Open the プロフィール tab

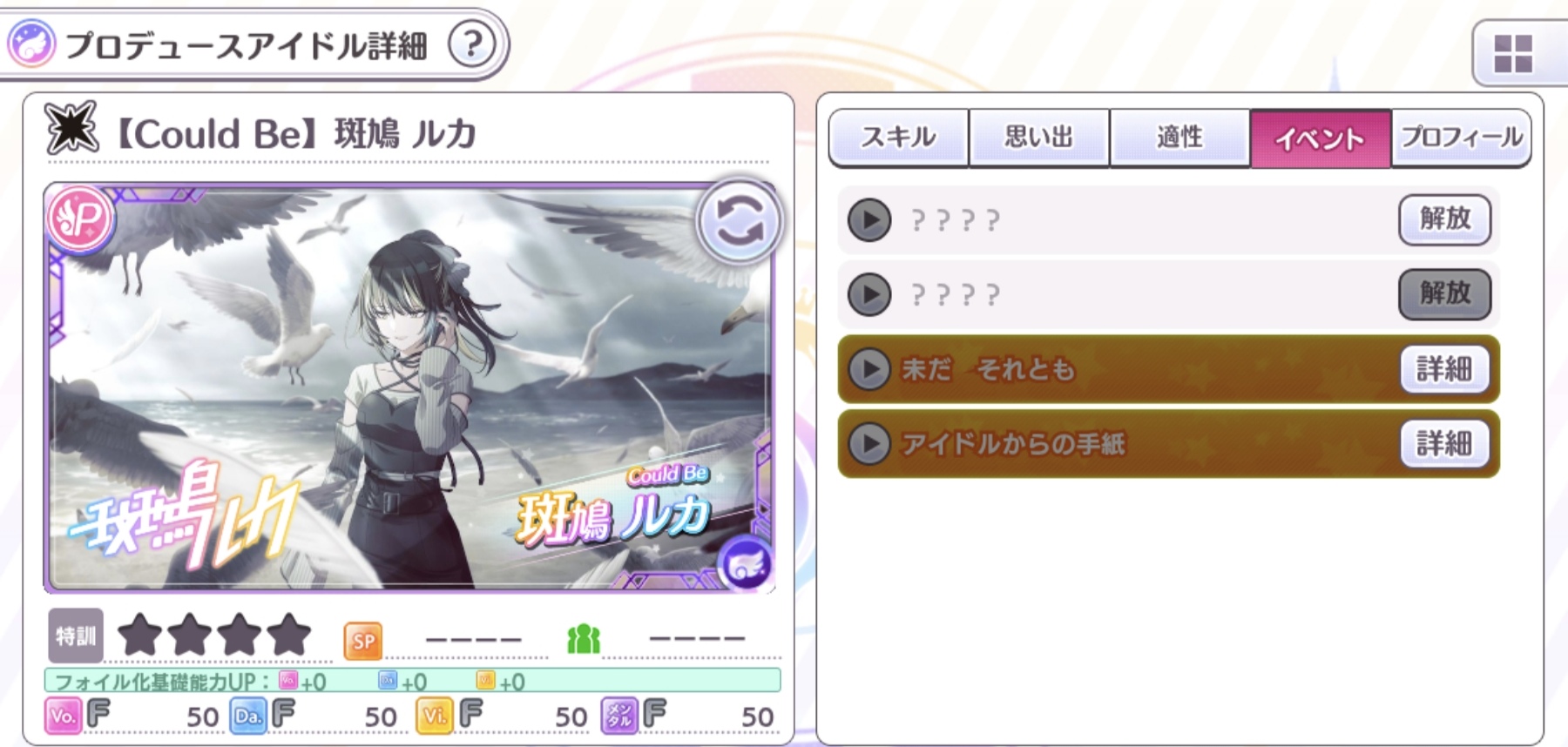pos(1461,137)
